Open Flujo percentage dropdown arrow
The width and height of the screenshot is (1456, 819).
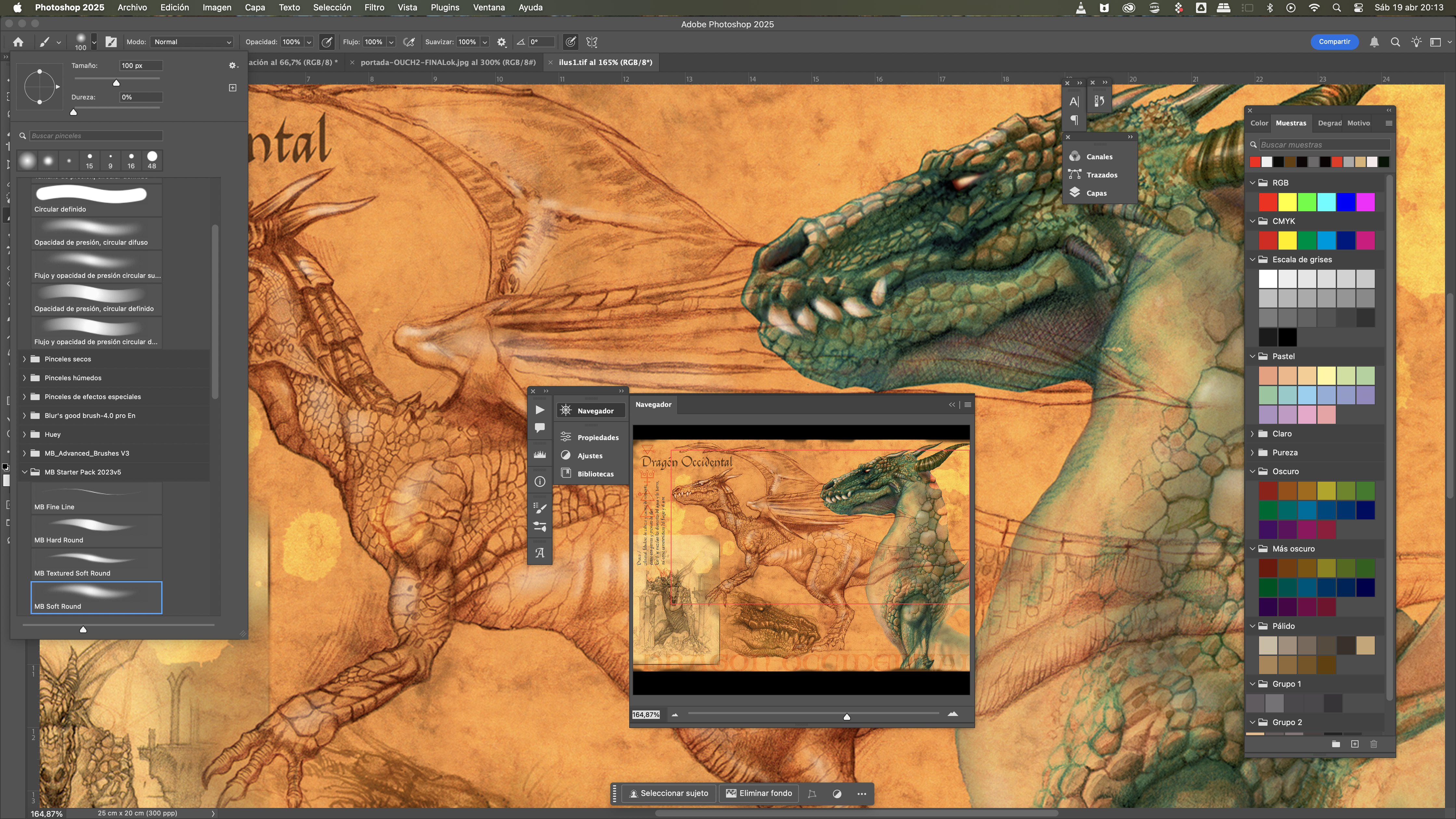pyautogui.click(x=391, y=42)
